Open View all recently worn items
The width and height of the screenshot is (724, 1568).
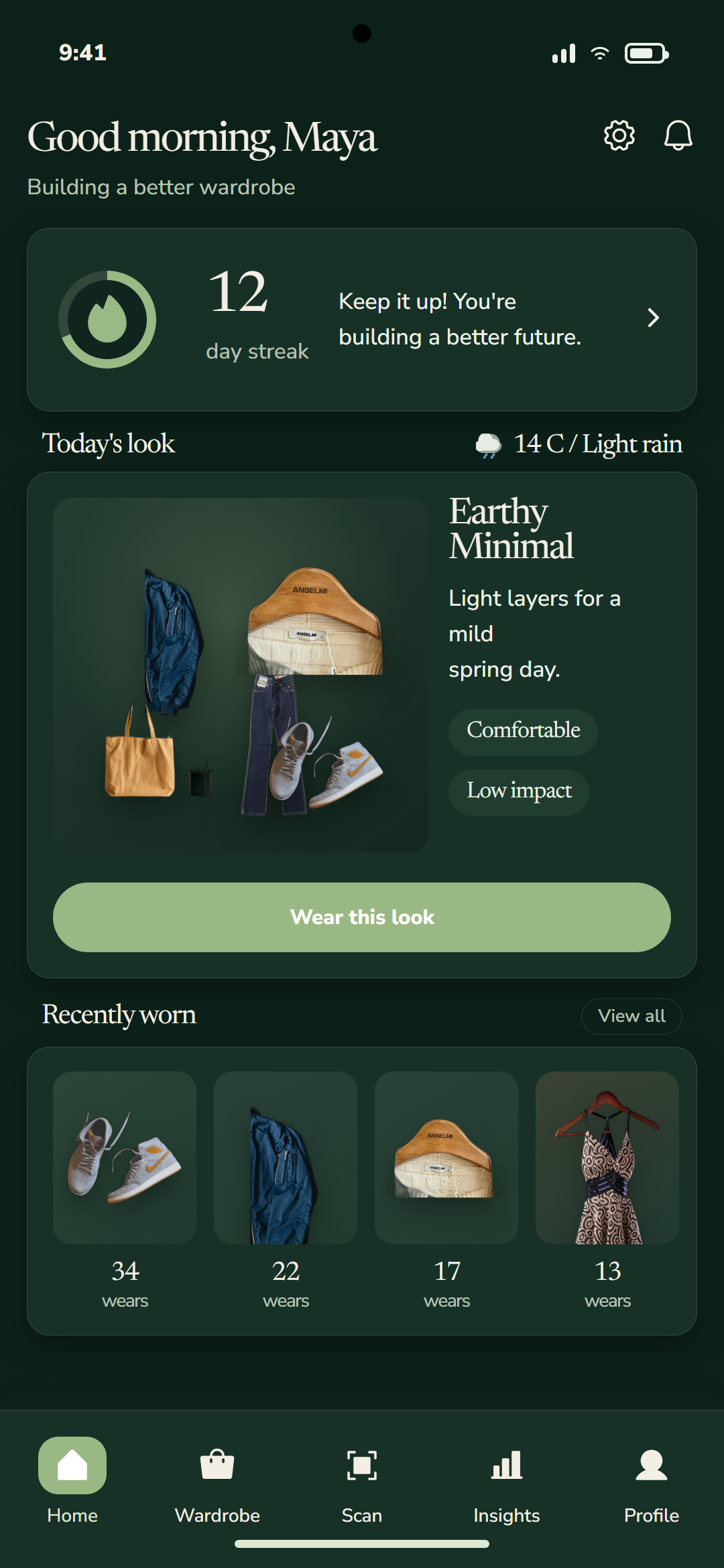click(631, 1017)
